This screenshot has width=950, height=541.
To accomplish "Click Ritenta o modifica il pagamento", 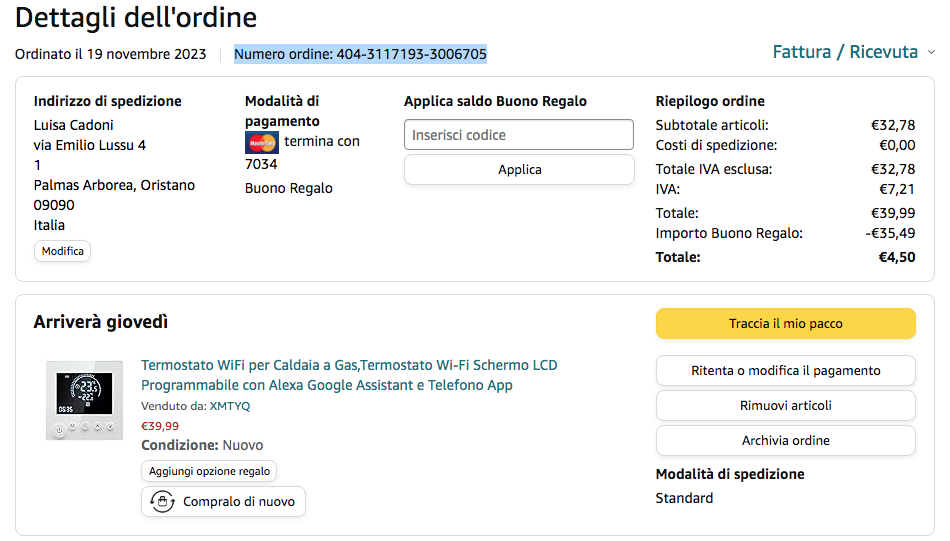I will tap(785, 371).
